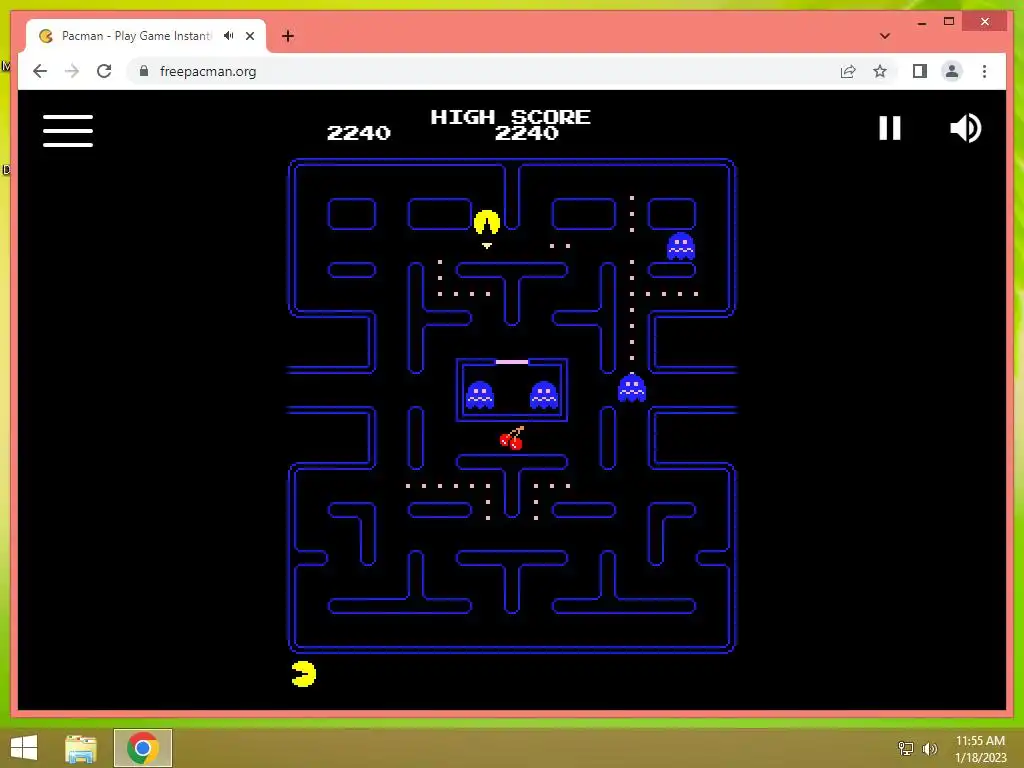Select the Pacman - Play Game tab
Viewport: 1024px width, 768px height.
(146, 36)
